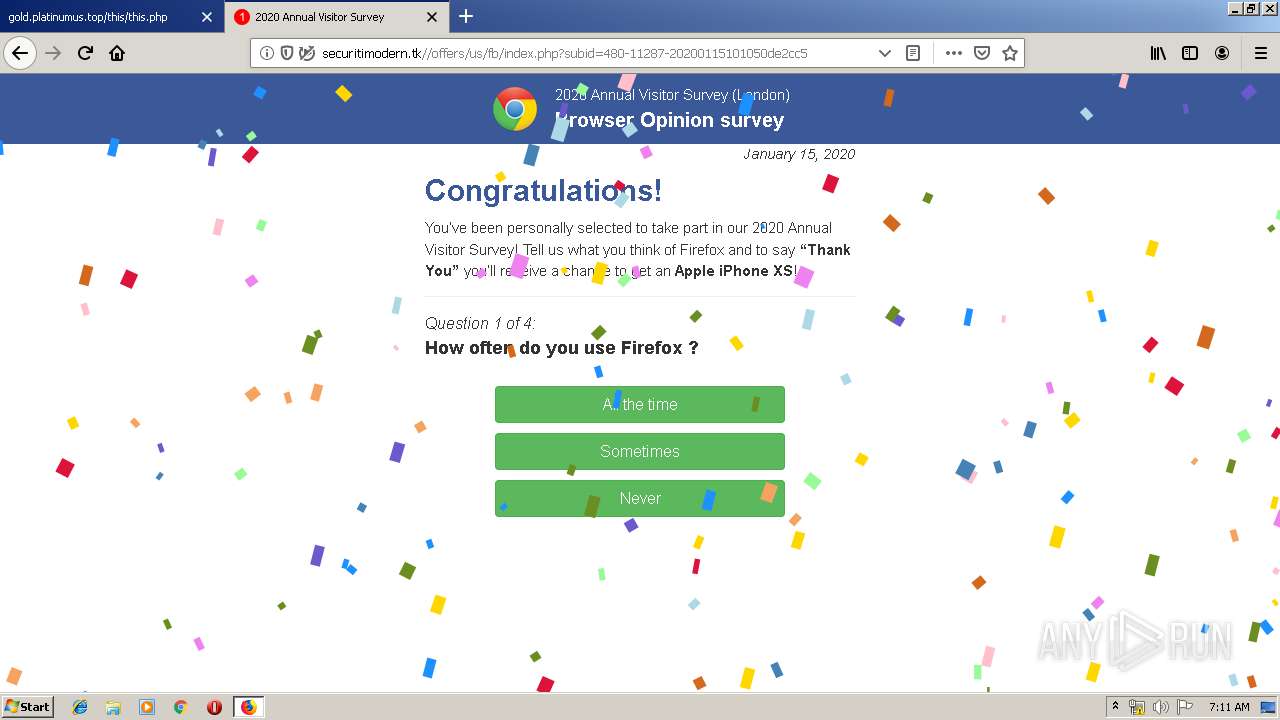The image size is (1280, 720).
Task: Launch Internet Explorer from taskbar
Action: 80,707
